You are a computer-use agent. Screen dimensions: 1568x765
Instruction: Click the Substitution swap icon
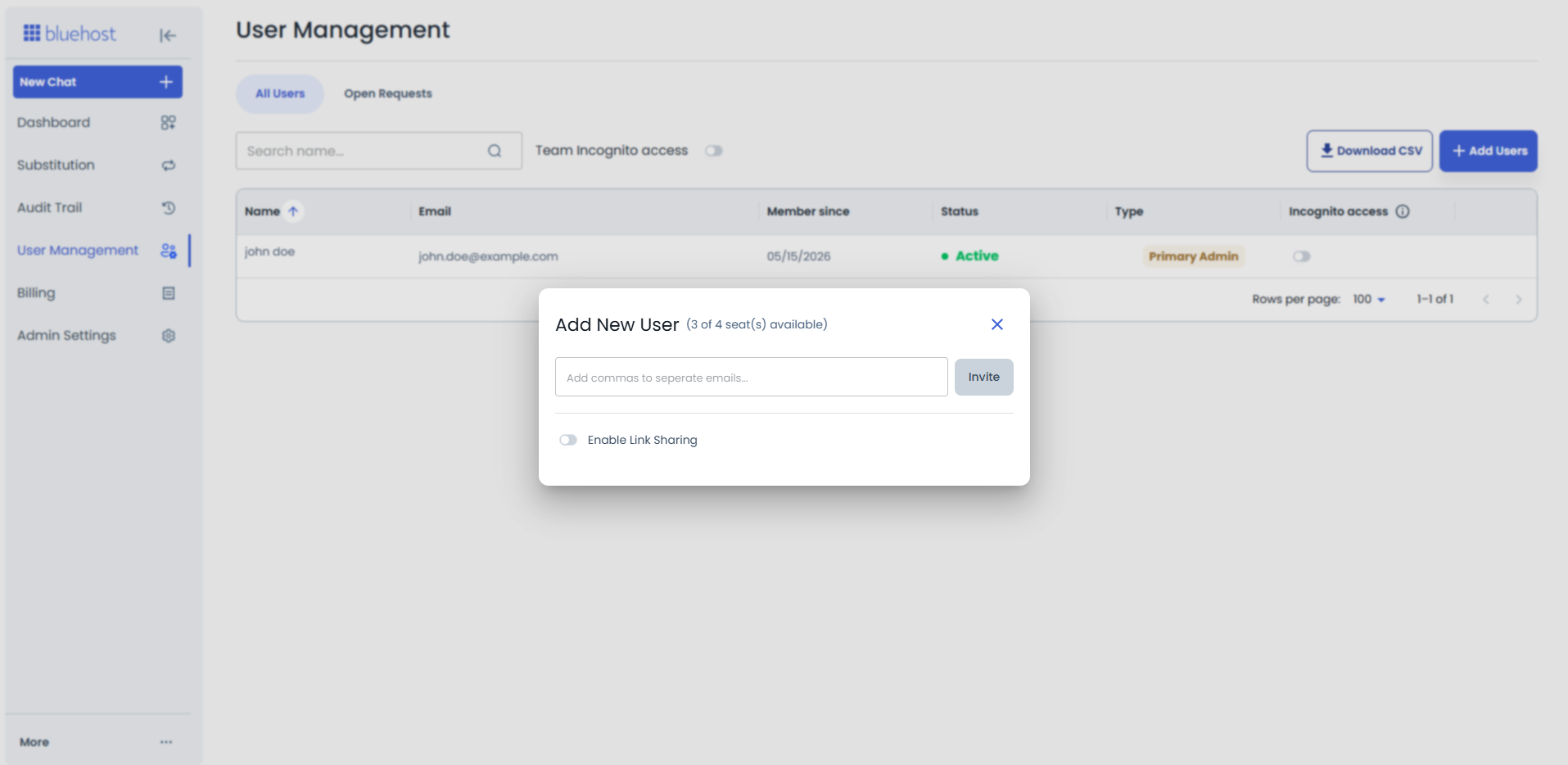(169, 165)
